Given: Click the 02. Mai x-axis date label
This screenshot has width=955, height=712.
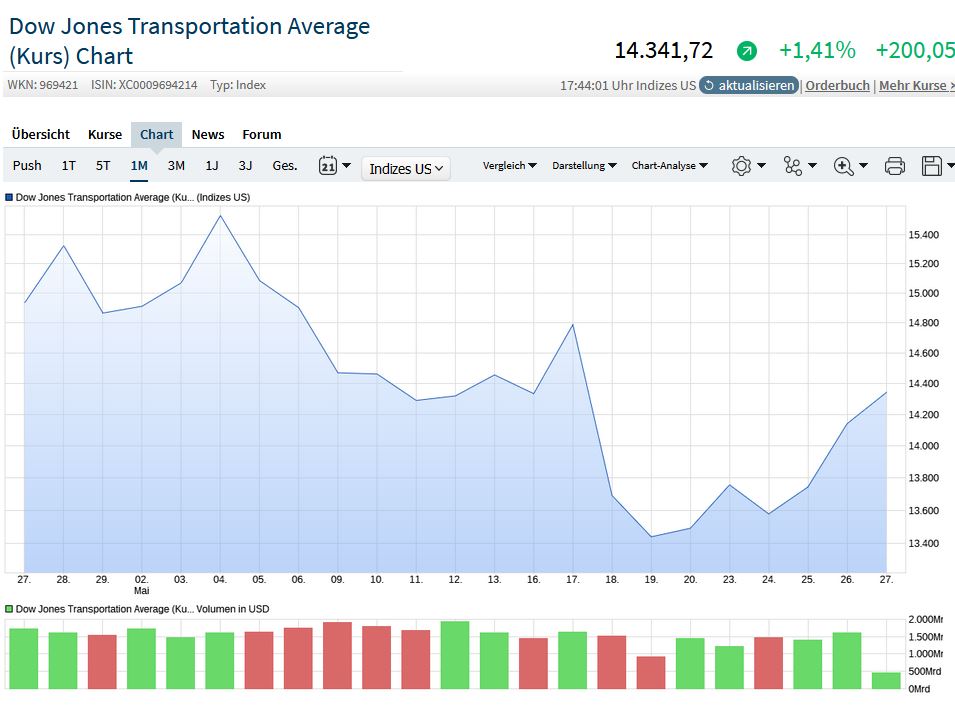Looking at the screenshot, I should click(141, 585).
